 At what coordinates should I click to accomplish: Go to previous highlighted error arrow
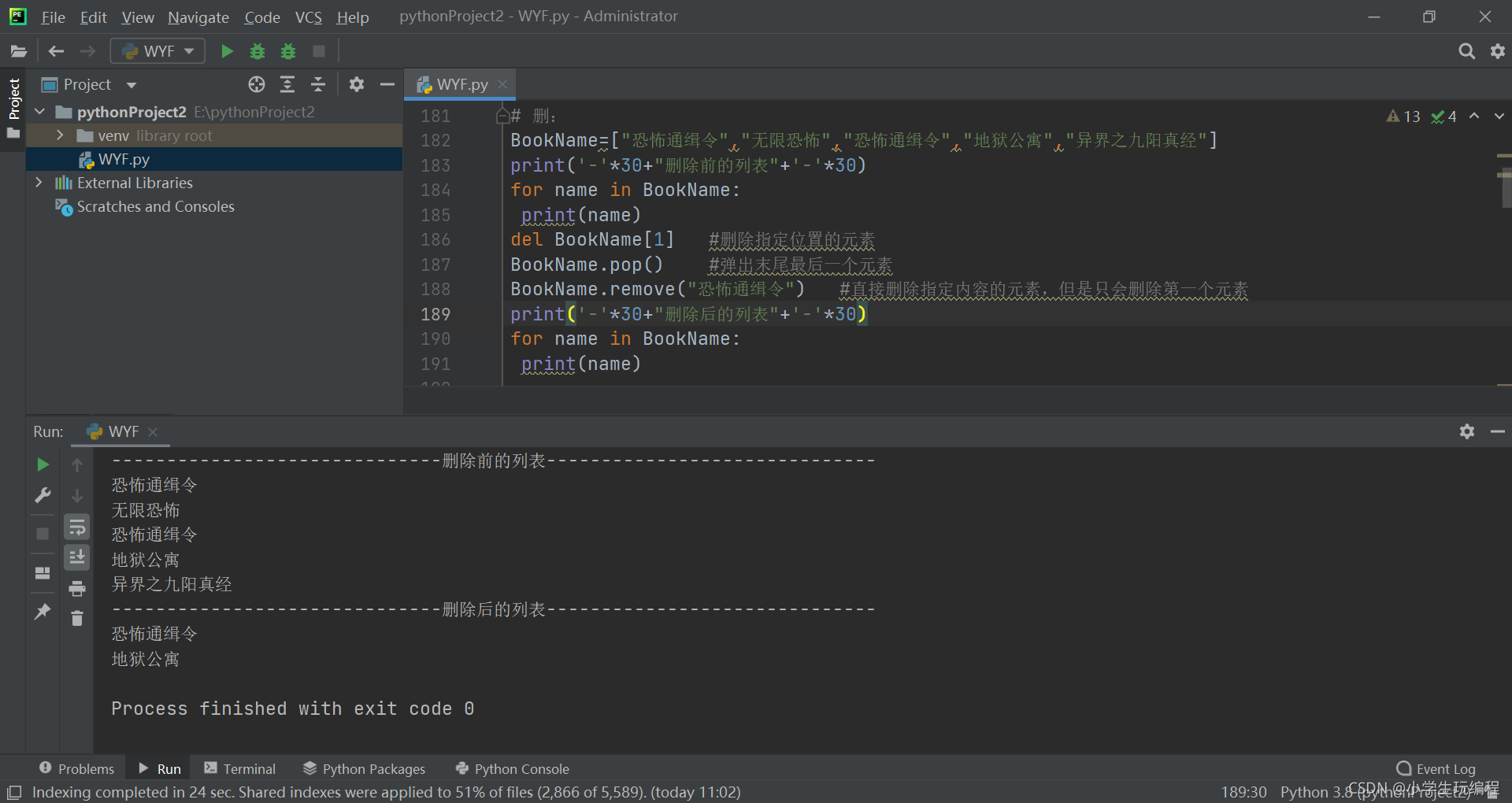click(1474, 116)
